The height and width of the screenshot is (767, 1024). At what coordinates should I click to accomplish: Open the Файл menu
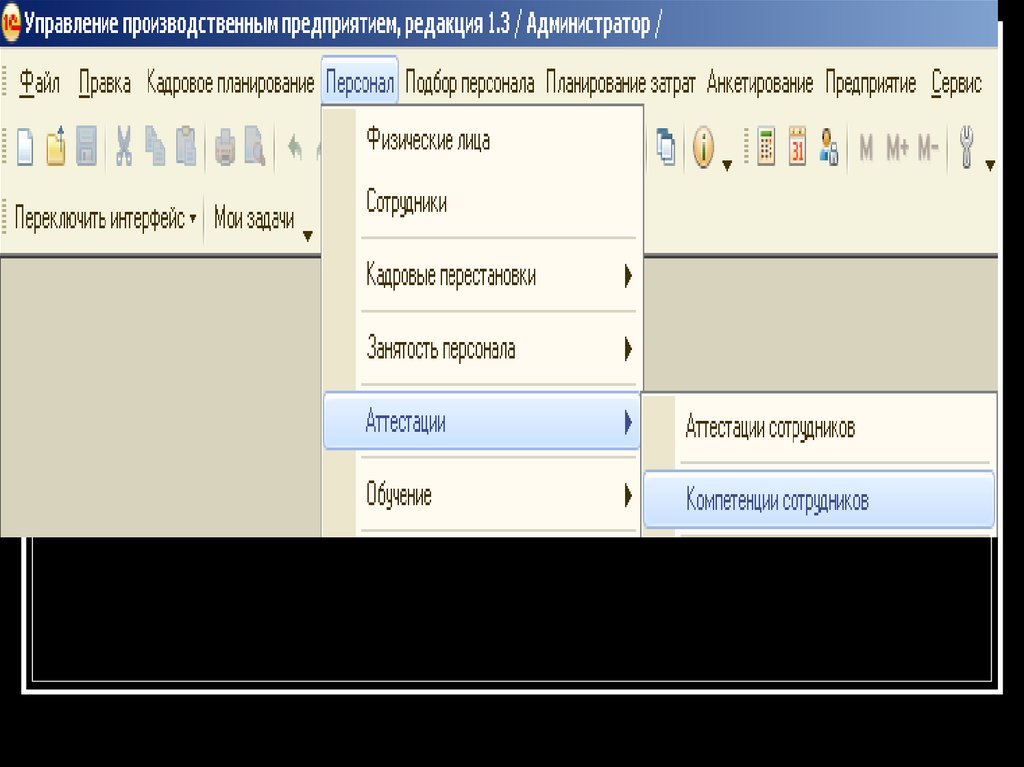tap(39, 84)
